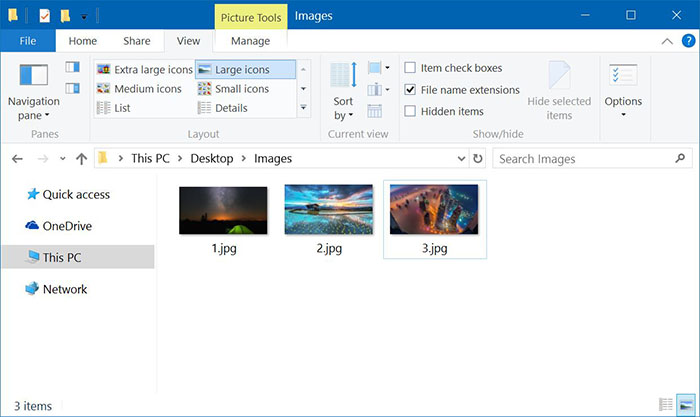Open the File menu
This screenshot has width=700, height=417.
pos(28,41)
